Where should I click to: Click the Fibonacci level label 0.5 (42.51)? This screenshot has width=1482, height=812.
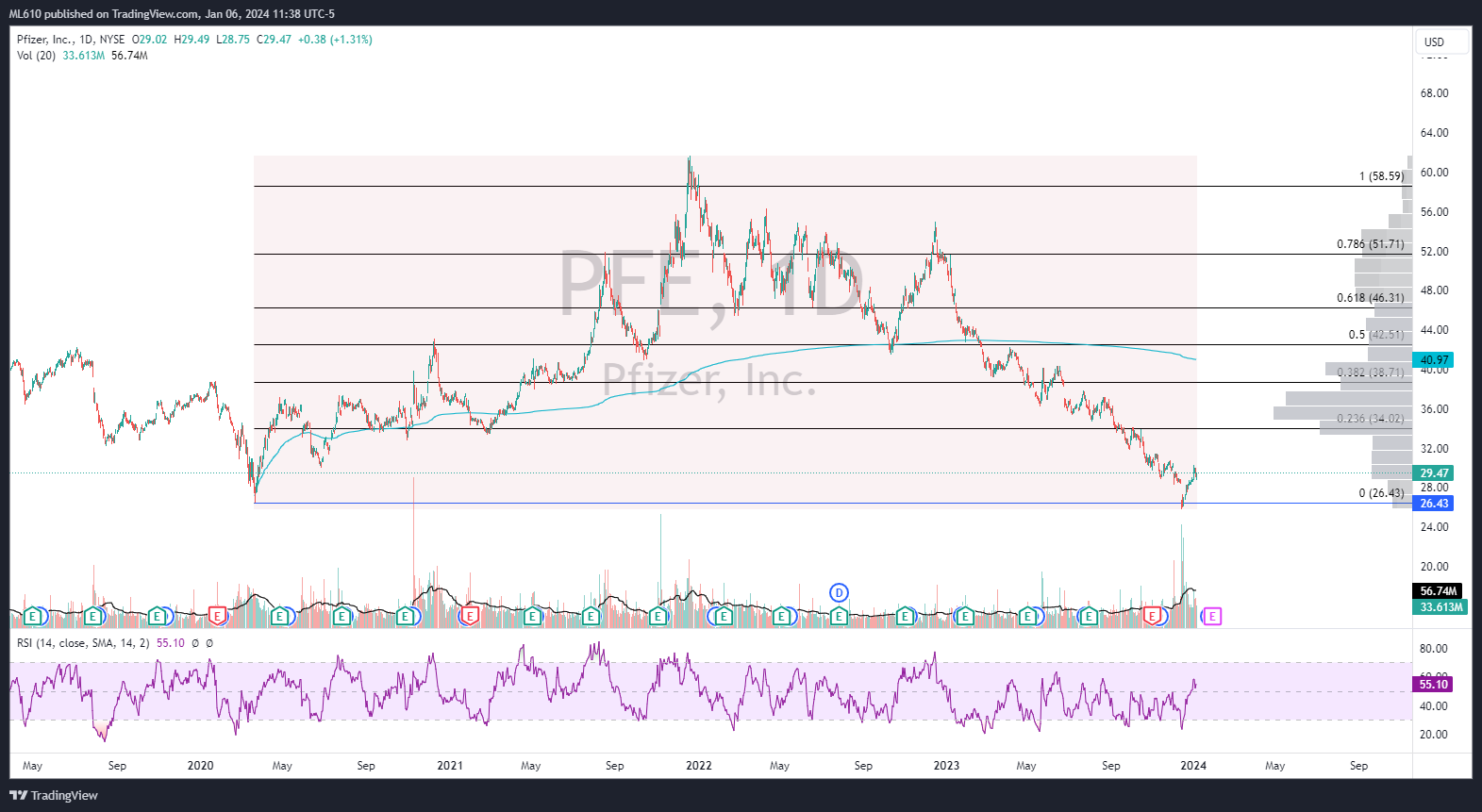click(1375, 335)
